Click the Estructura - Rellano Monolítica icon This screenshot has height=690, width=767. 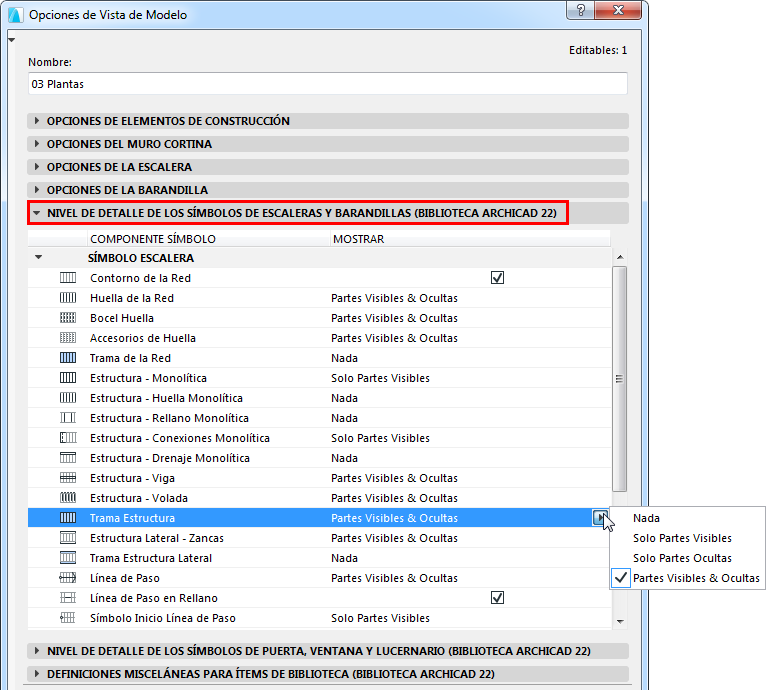[68, 418]
